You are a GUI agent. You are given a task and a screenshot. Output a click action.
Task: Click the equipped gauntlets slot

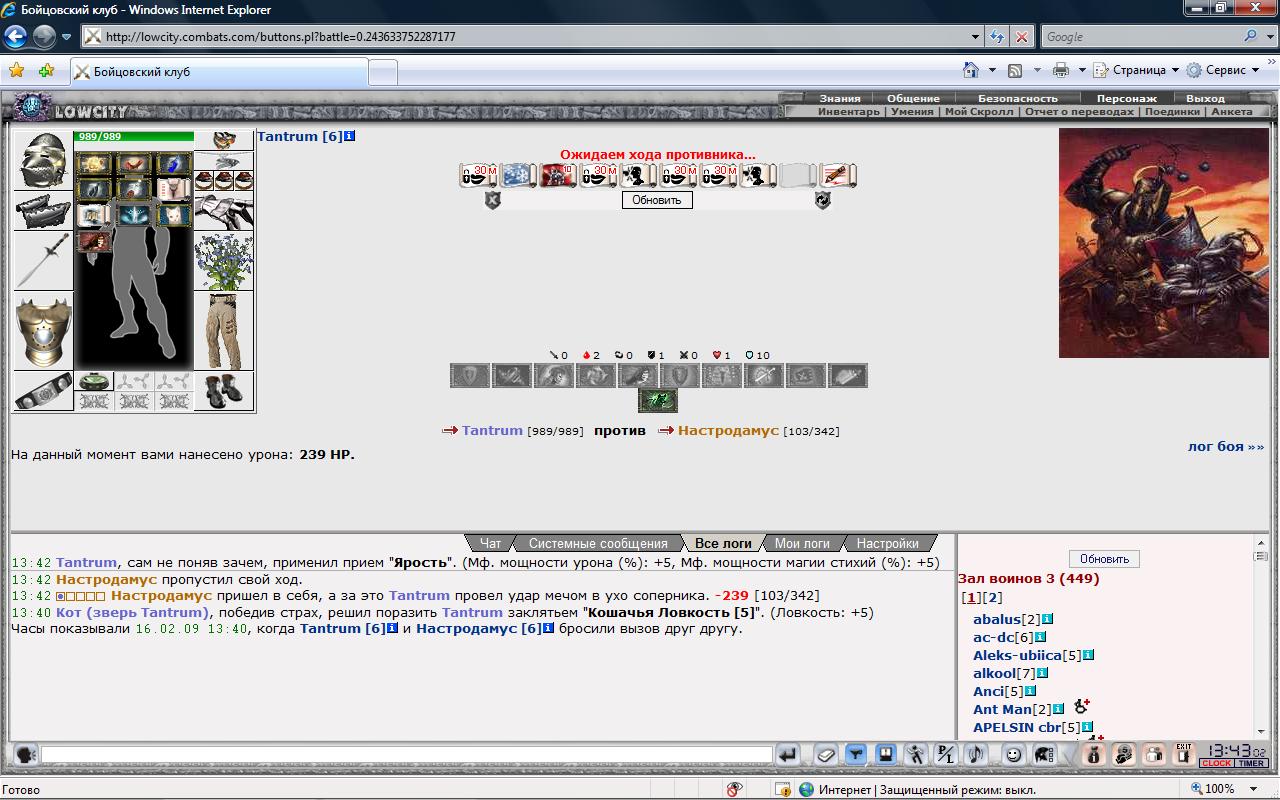click(223, 211)
